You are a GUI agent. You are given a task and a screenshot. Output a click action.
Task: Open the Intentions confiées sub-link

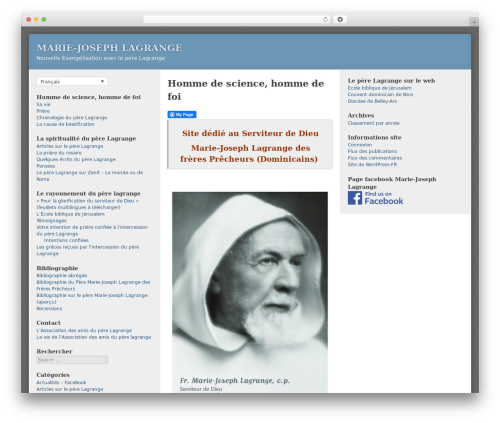66,240
